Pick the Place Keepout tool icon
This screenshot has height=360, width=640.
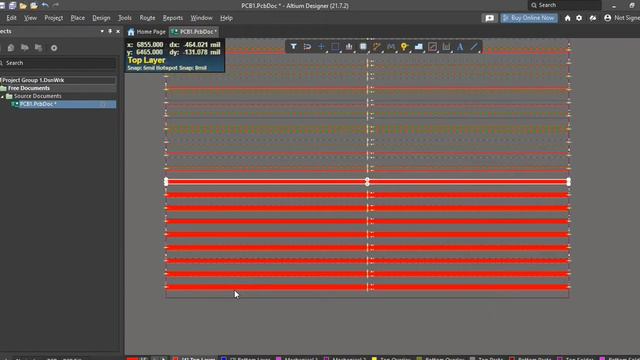point(432,47)
